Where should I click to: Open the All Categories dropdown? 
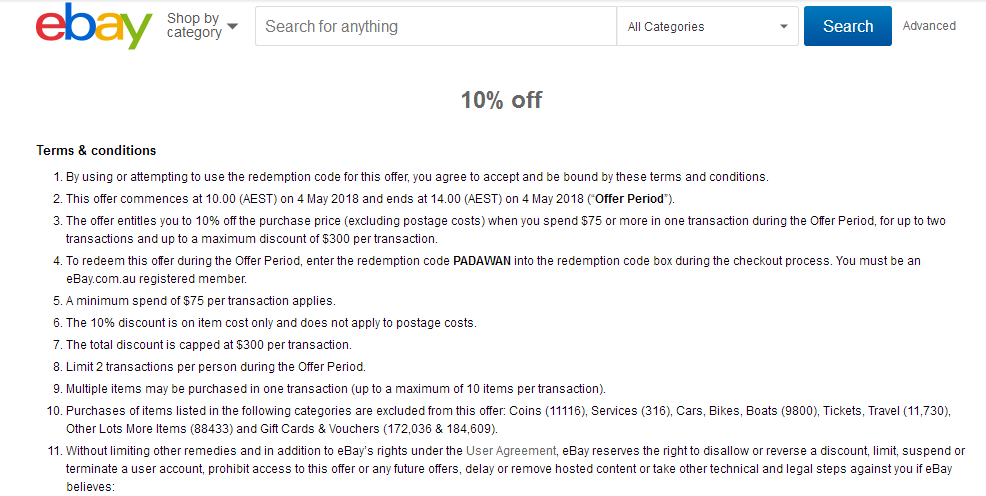click(x=707, y=26)
